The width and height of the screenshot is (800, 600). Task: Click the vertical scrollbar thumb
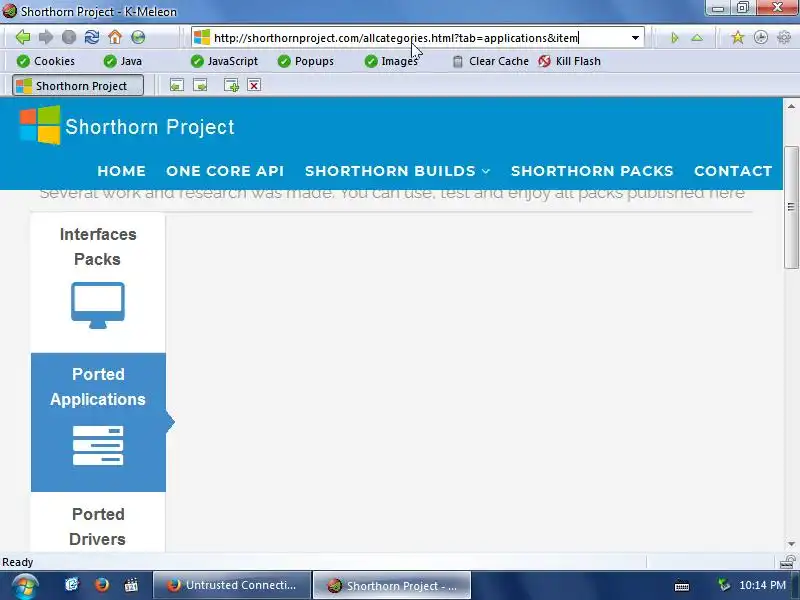[791, 207]
